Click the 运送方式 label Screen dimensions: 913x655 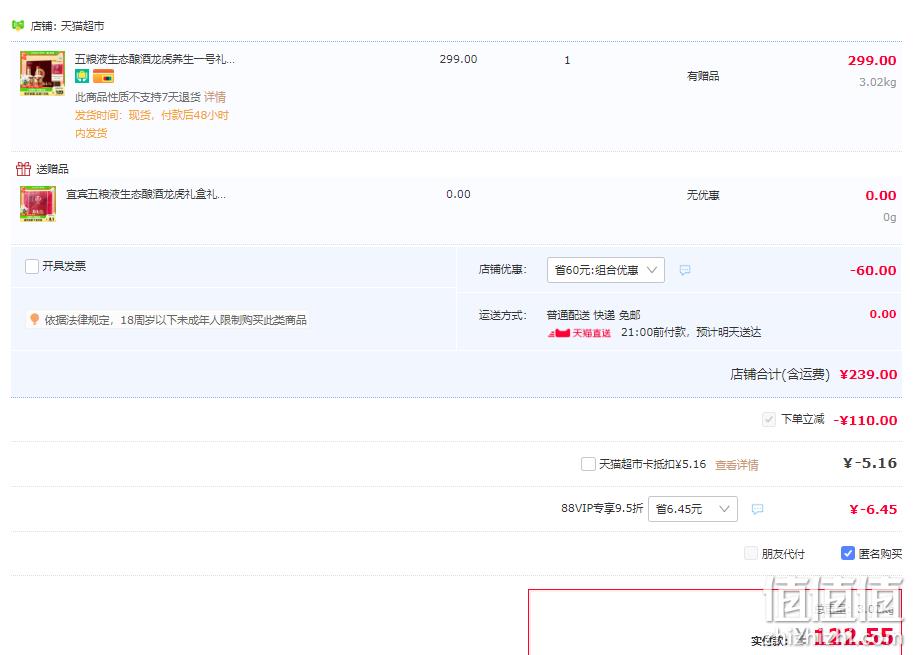(x=502, y=315)
